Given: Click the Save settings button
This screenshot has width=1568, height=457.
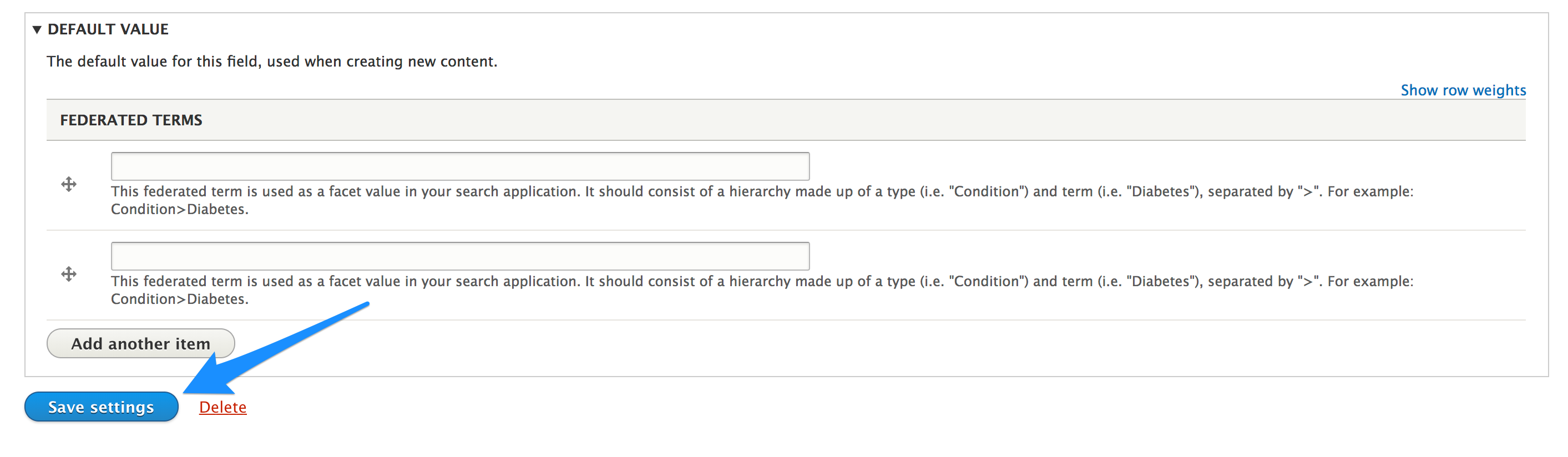Looking at the screenshot, I should pyautogui.click(x=101, y=407).
